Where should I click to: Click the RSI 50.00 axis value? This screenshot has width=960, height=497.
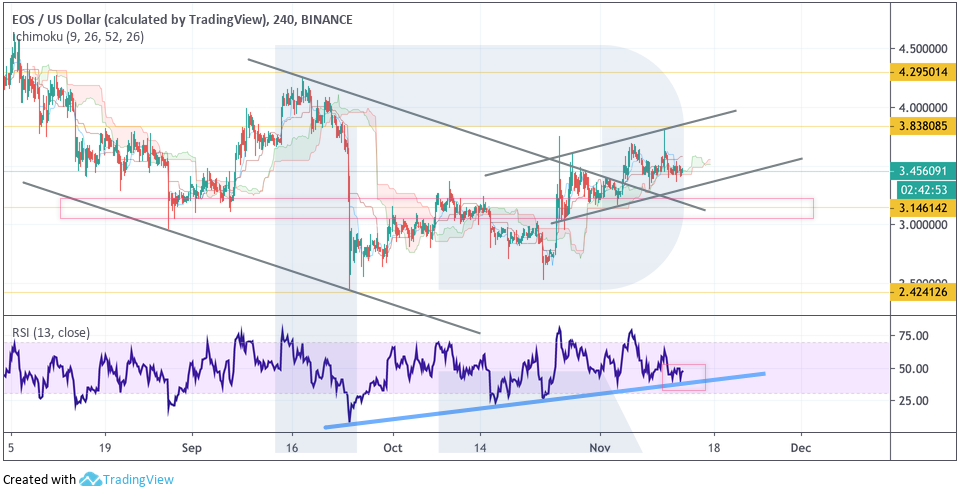coord(912,368)
